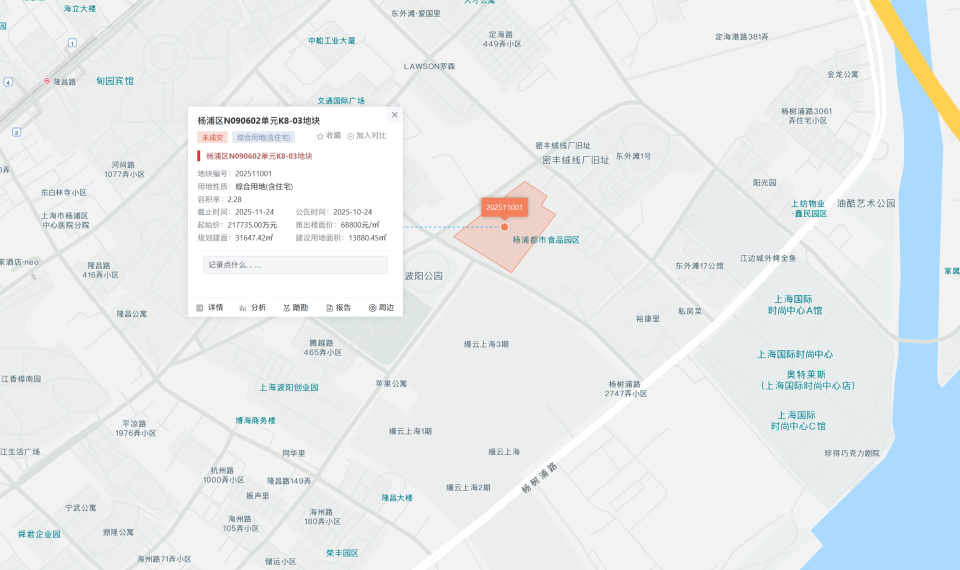This screenshot has width=960, height=570.
Task: Click the 波阳公园 map label
Action: [424, 276]
